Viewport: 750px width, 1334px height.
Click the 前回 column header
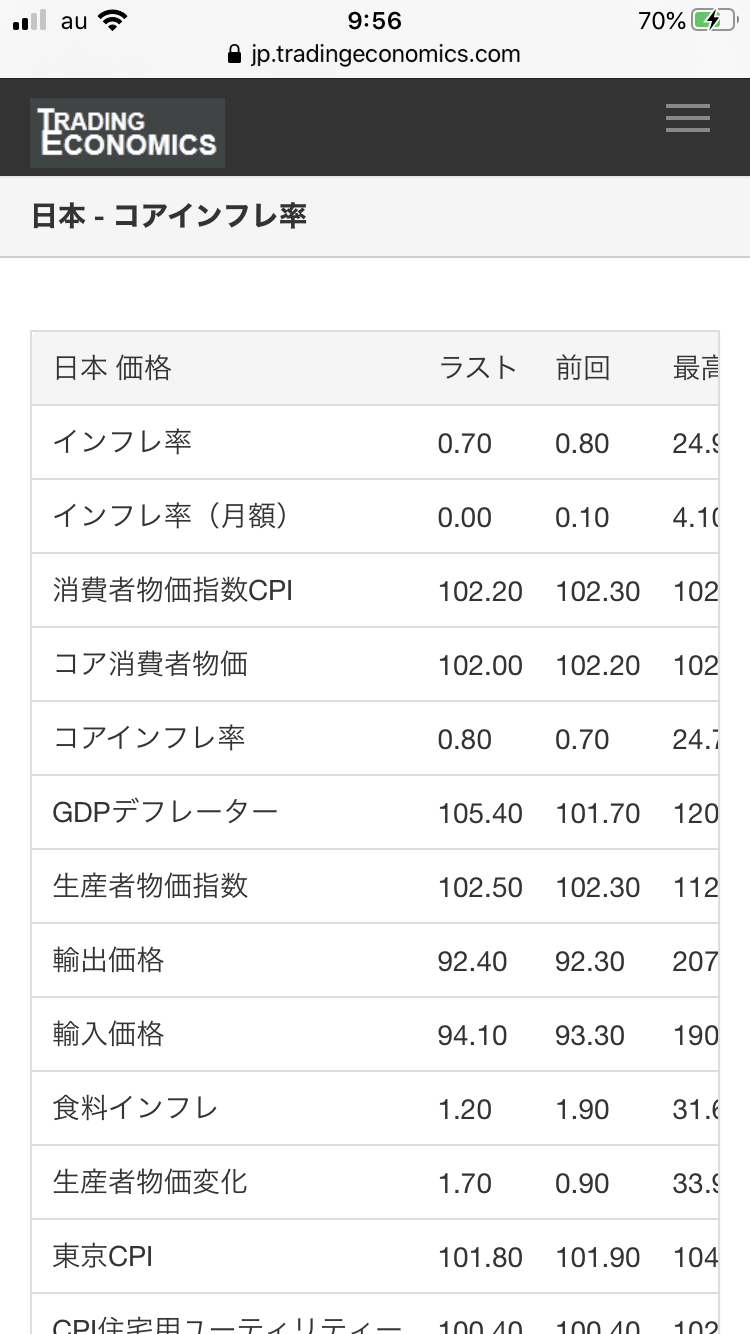point(583,368)
